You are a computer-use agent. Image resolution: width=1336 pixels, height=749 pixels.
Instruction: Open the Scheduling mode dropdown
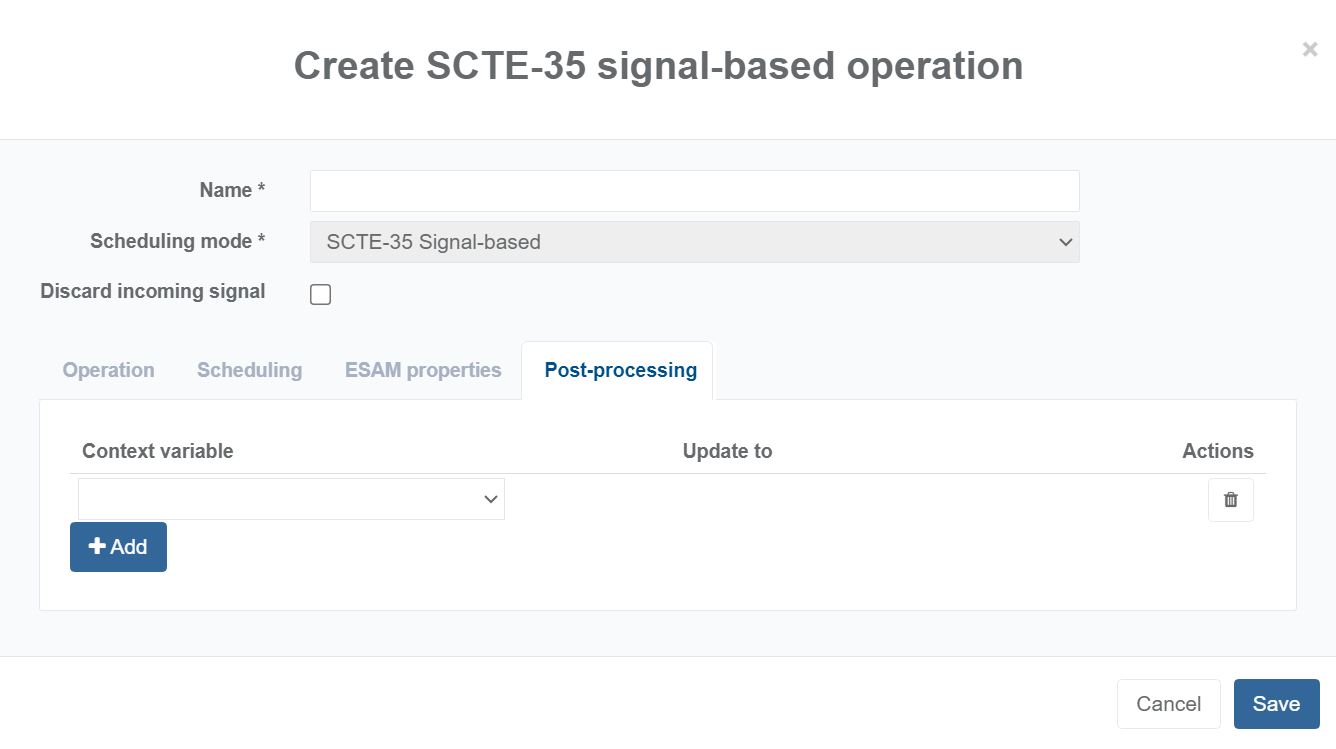tap(694, 242)
